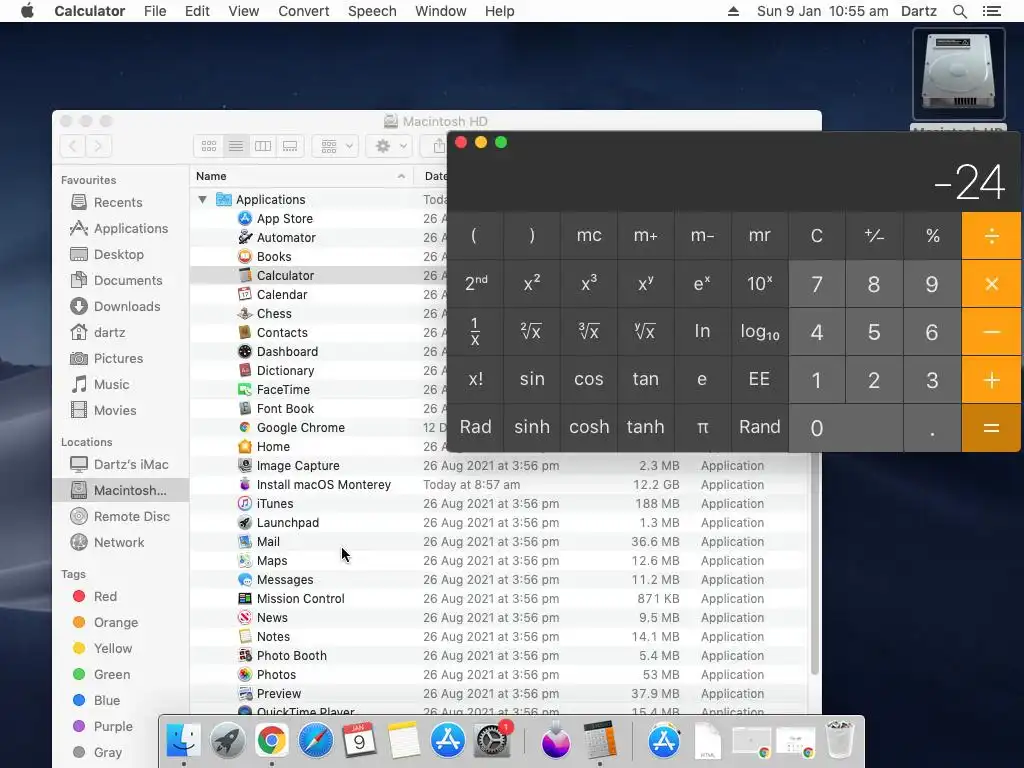Viewport: 1024px width, 768px height.
Task: Open Launchpad from the Dock
Action: click(x=227, y=741)
